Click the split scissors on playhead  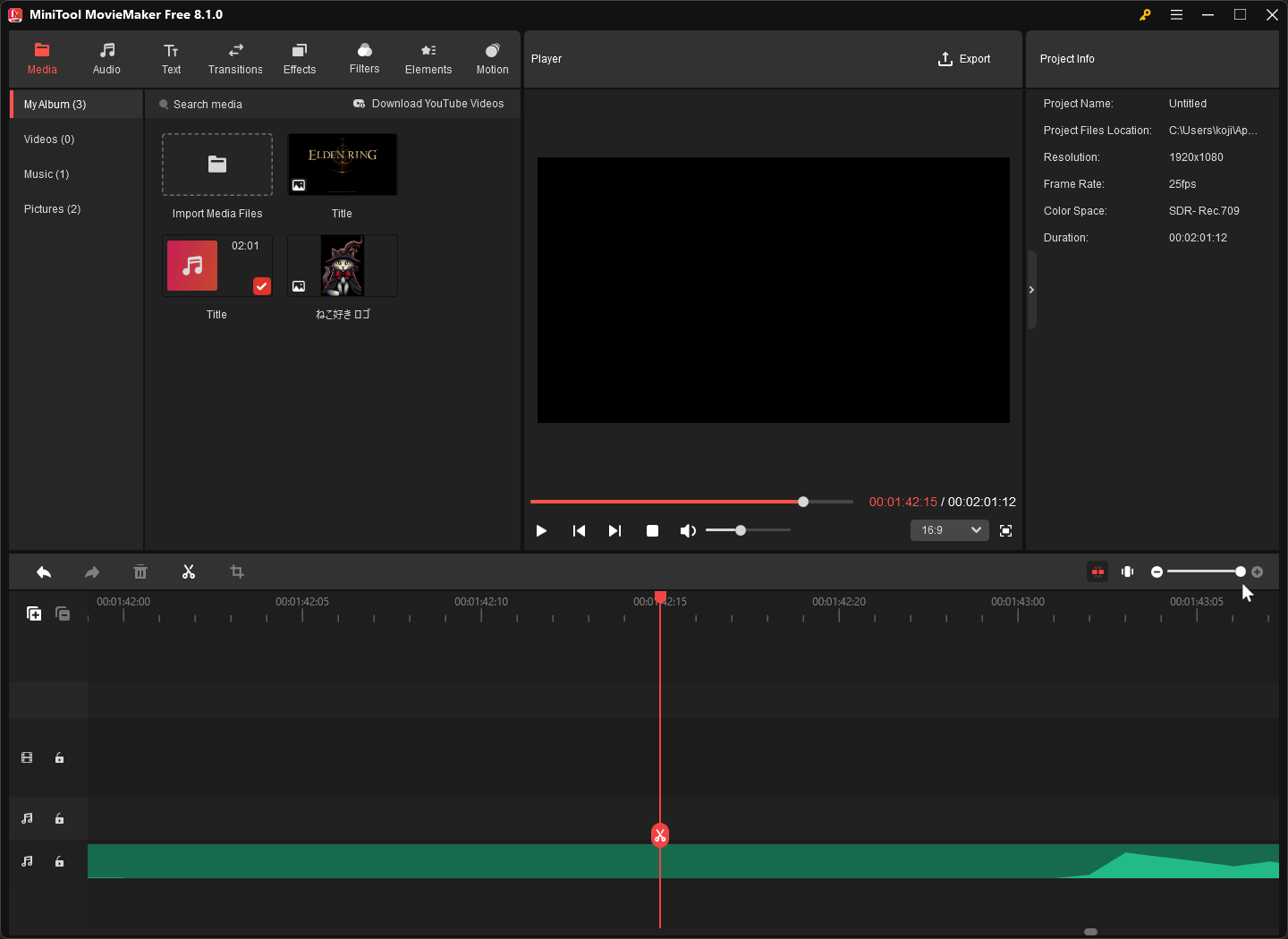click(660, 835)
